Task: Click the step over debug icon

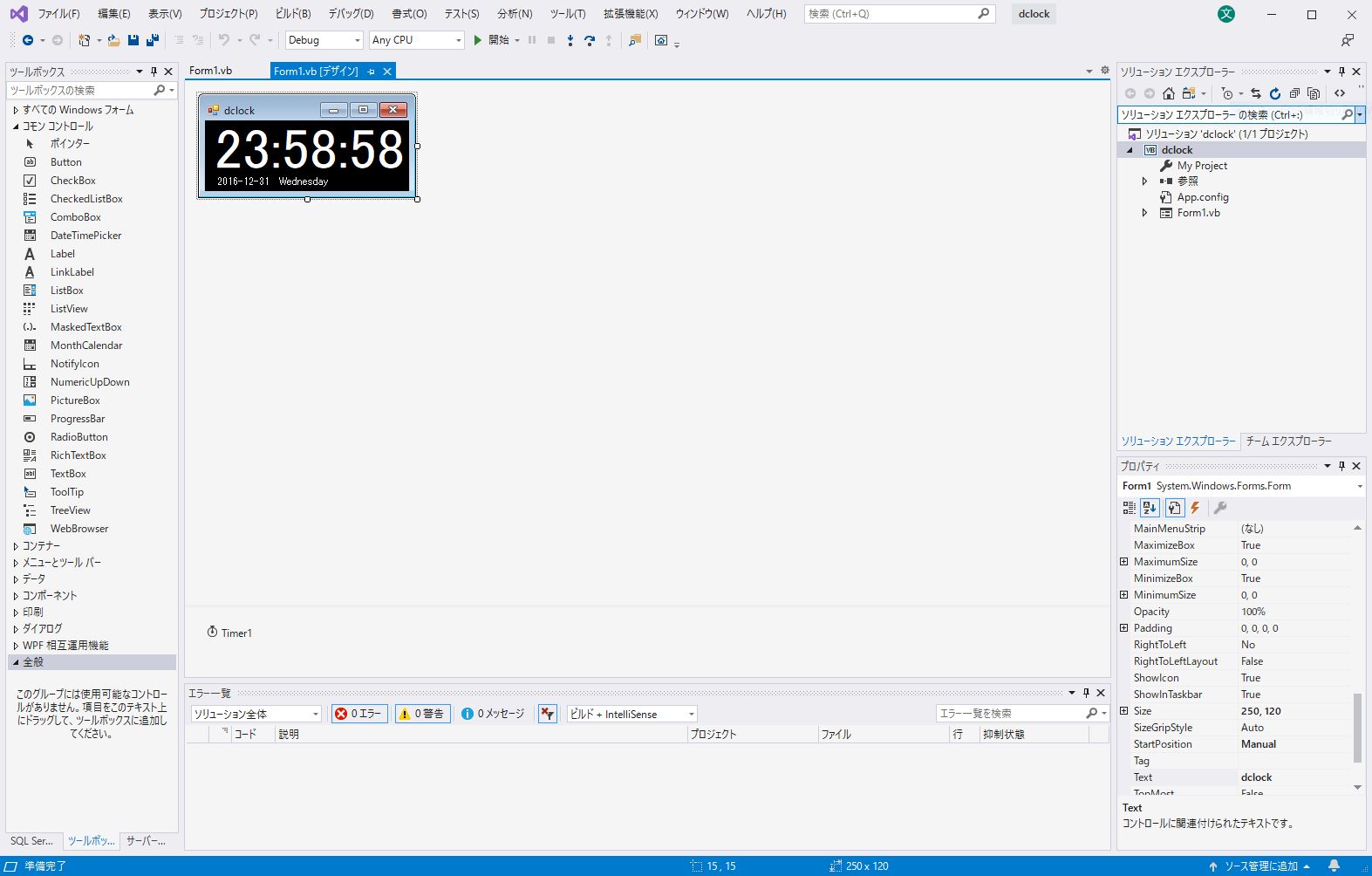Action: pyautogui.click(x=590, y=40)
